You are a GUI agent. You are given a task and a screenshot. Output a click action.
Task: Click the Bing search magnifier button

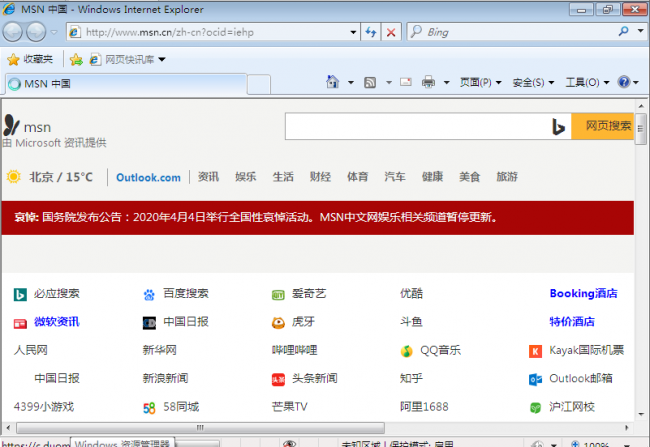(x=623, y=31)
